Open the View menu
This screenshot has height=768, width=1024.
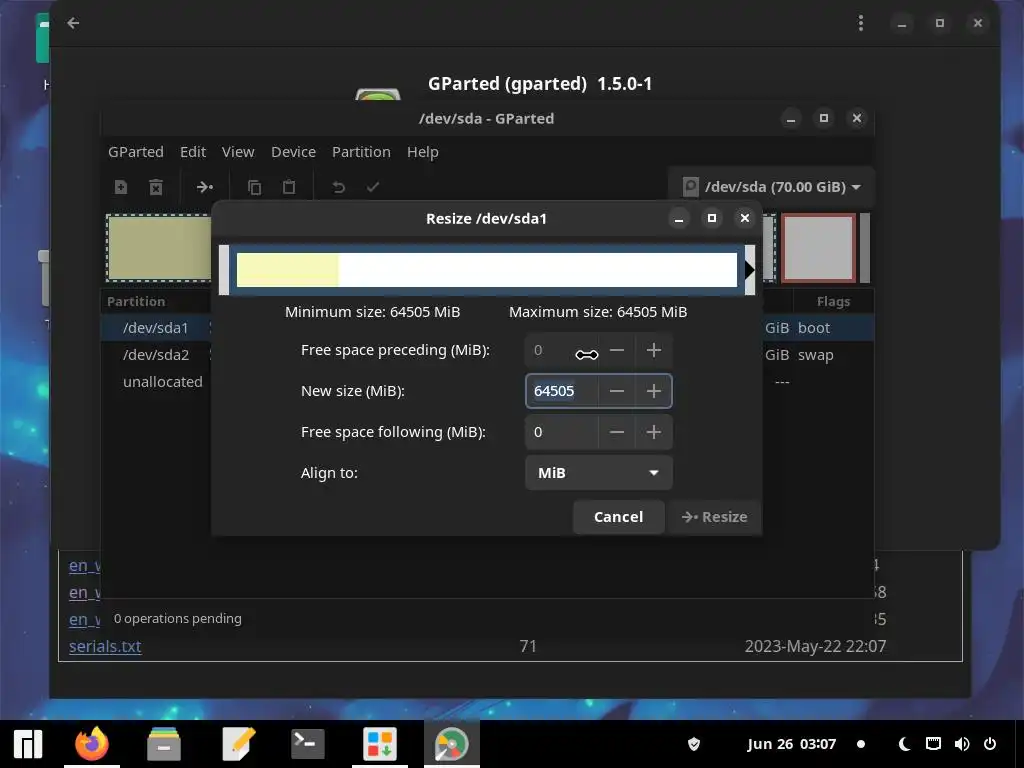(238, 152)
